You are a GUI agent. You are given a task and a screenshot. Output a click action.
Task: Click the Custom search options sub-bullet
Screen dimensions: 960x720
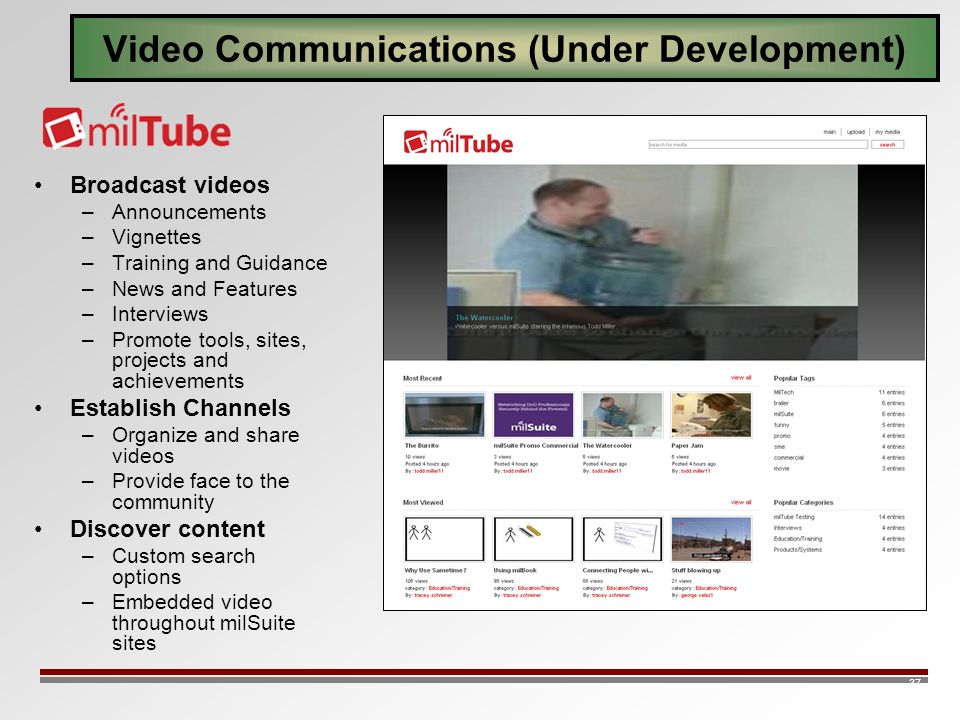(x=184, y=566)
